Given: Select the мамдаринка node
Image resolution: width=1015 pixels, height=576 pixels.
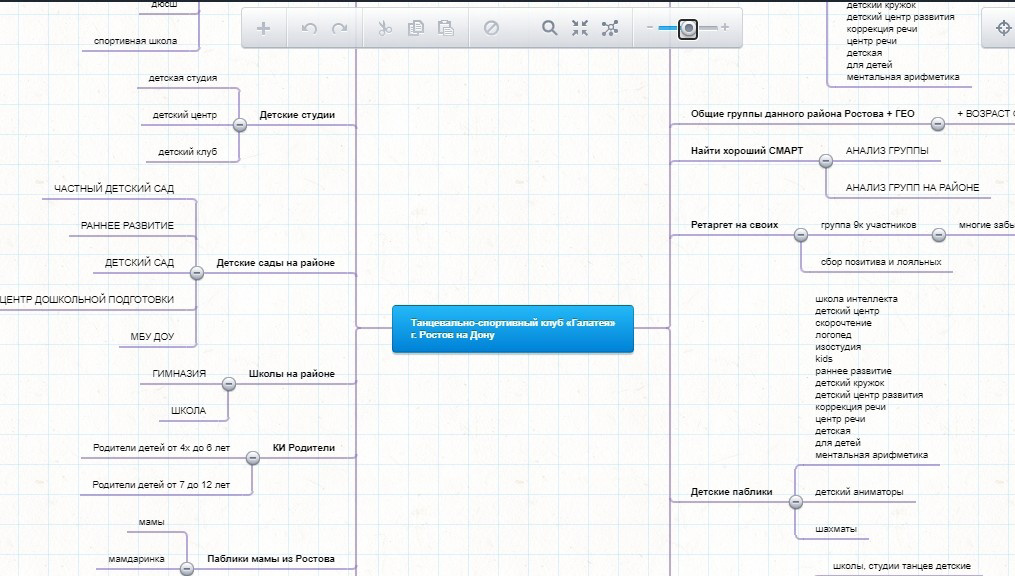Looking at the screenshot, I should (x=136, y=559).
